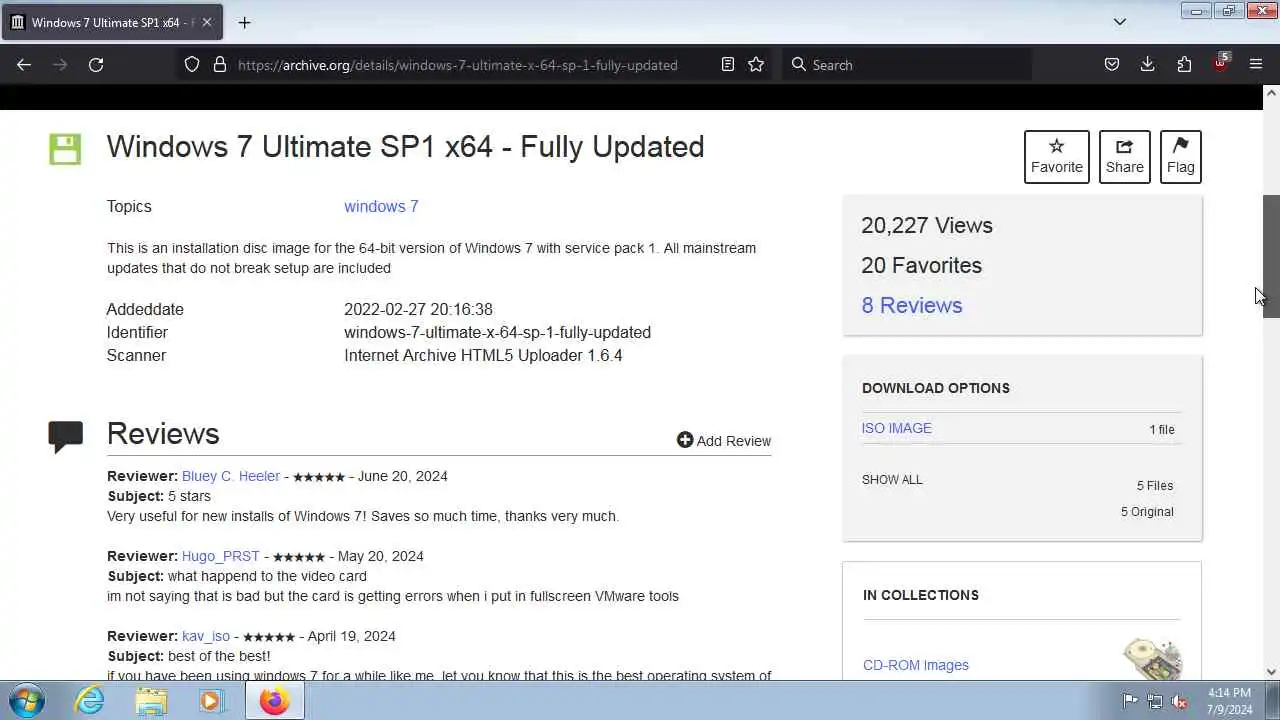Open Action Center flag tray icon
Screen dimensions: 1280x720
(1130, 701)
